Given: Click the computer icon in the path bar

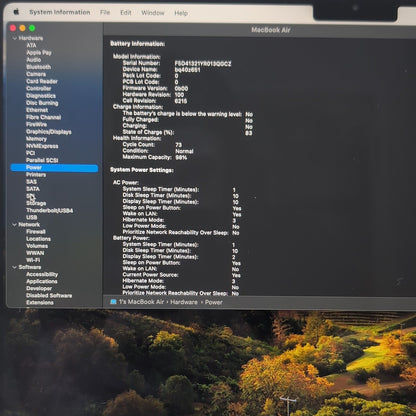Looking at the screenshot, I should click(113, 302).
